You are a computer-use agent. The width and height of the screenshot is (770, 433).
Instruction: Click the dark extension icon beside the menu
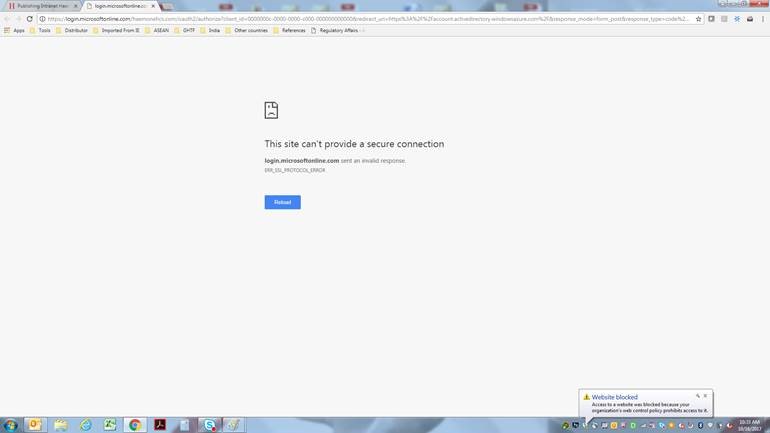tap(750, 19)
